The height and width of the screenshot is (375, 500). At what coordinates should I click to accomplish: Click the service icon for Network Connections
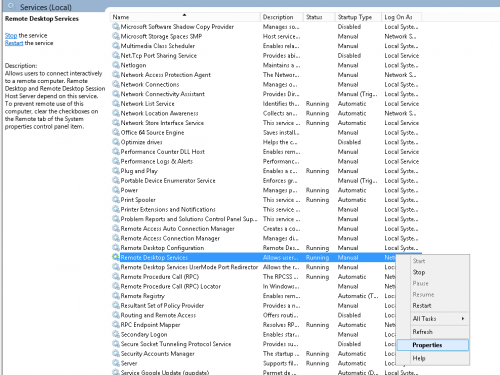pyautogui.click(x=116, y=84)
